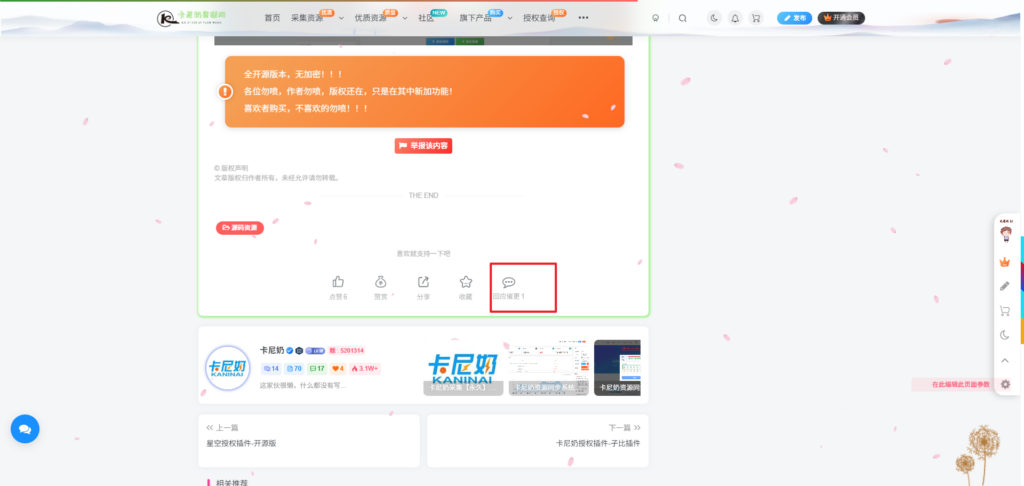Screen dimensions: 1024x486
Task: Open the notification bell in the header
Action: 735,18
